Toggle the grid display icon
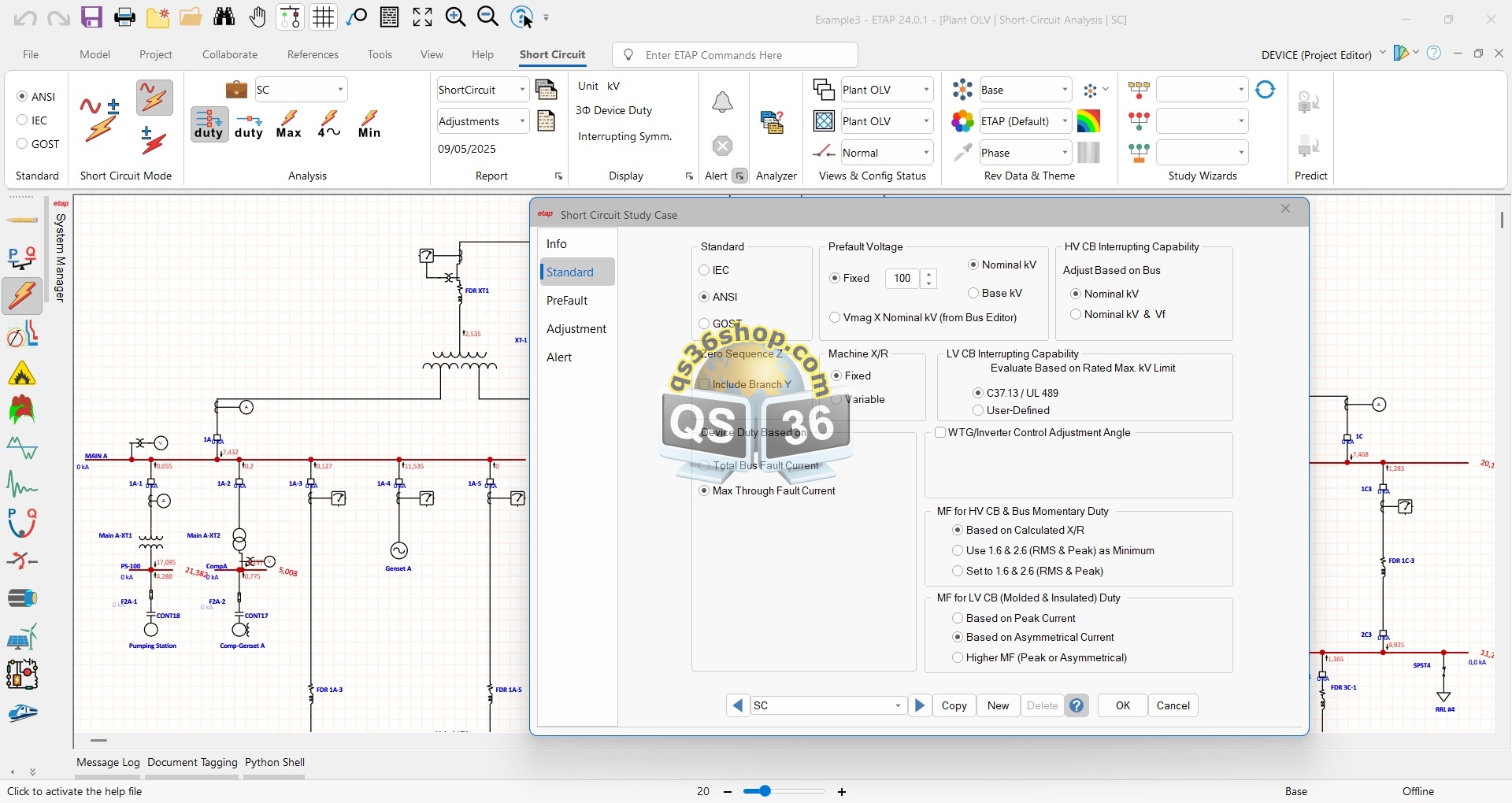 pyautogui.click(x=323, y=17)
